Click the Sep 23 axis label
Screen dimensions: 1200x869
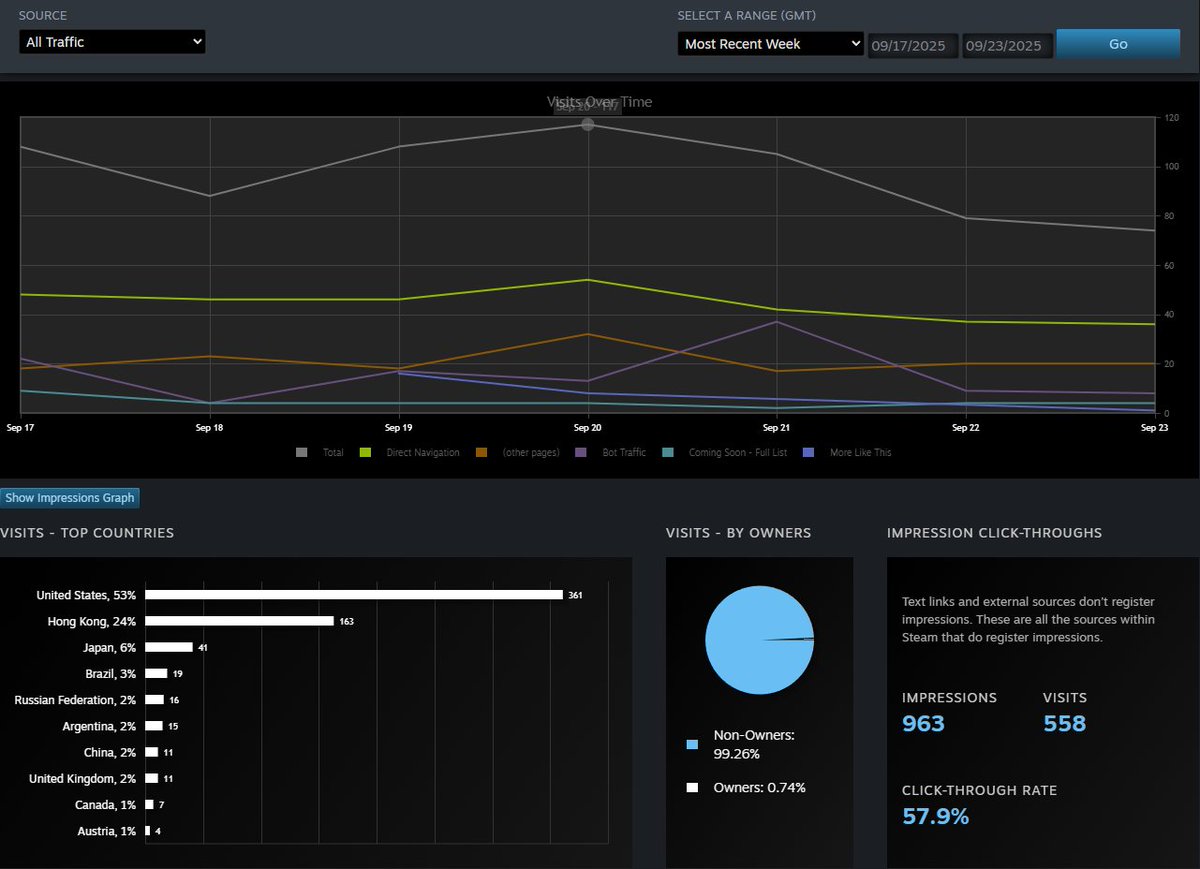pyautogui.click(x=1155, y=427)
